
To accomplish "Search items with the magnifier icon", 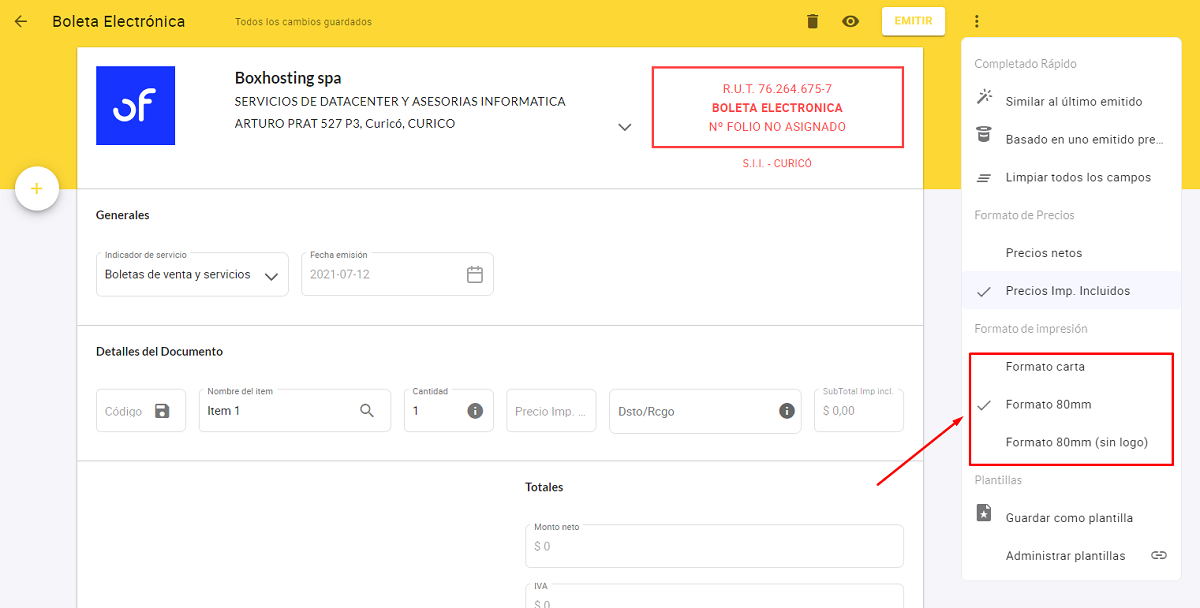I will 367,411.
